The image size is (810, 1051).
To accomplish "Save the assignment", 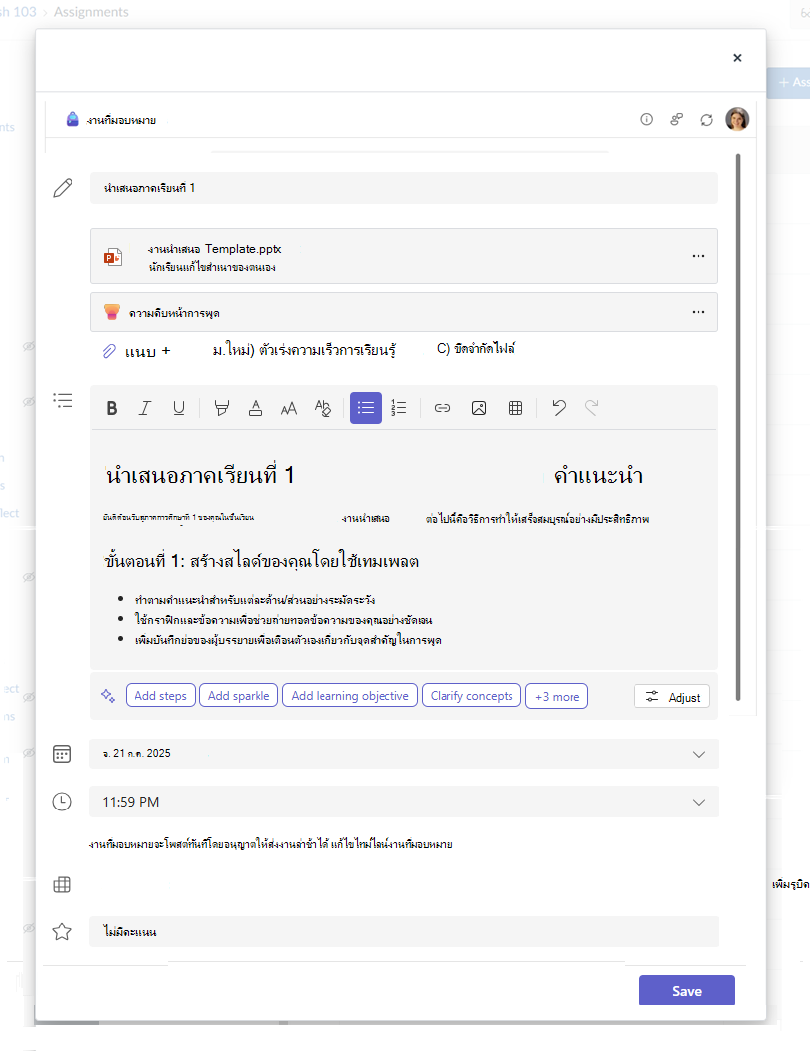I will pos(687,991).
